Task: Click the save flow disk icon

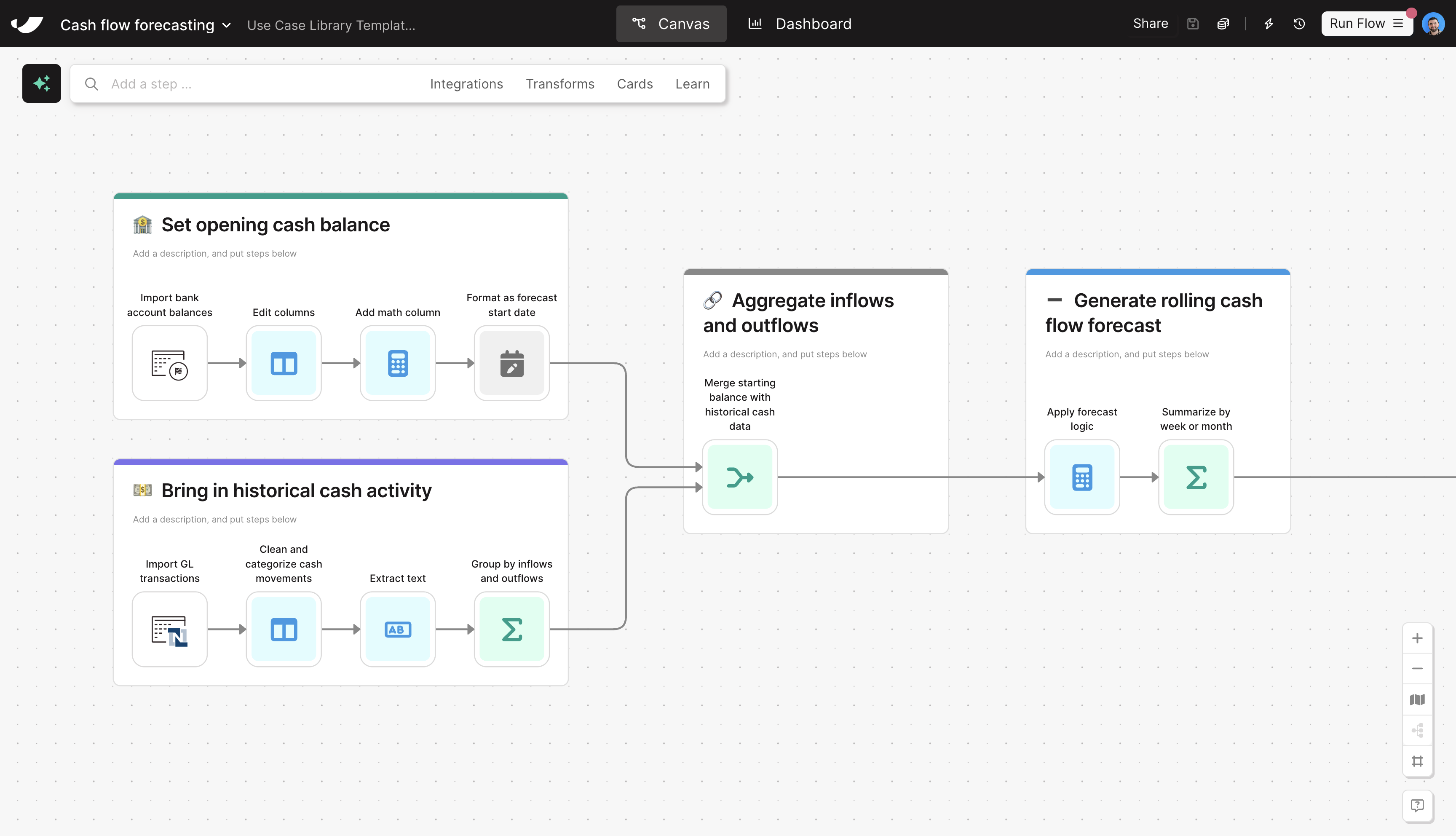Action: click(x=1193, y=24)
